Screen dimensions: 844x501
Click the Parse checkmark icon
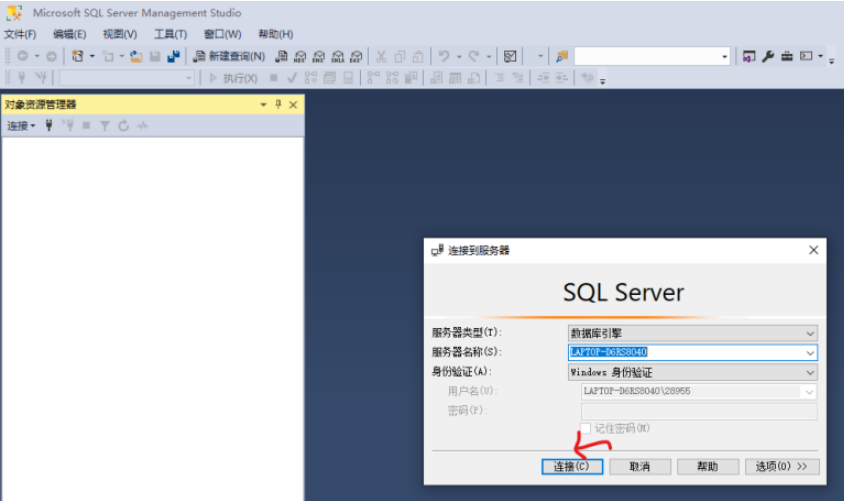click(292, 78)
